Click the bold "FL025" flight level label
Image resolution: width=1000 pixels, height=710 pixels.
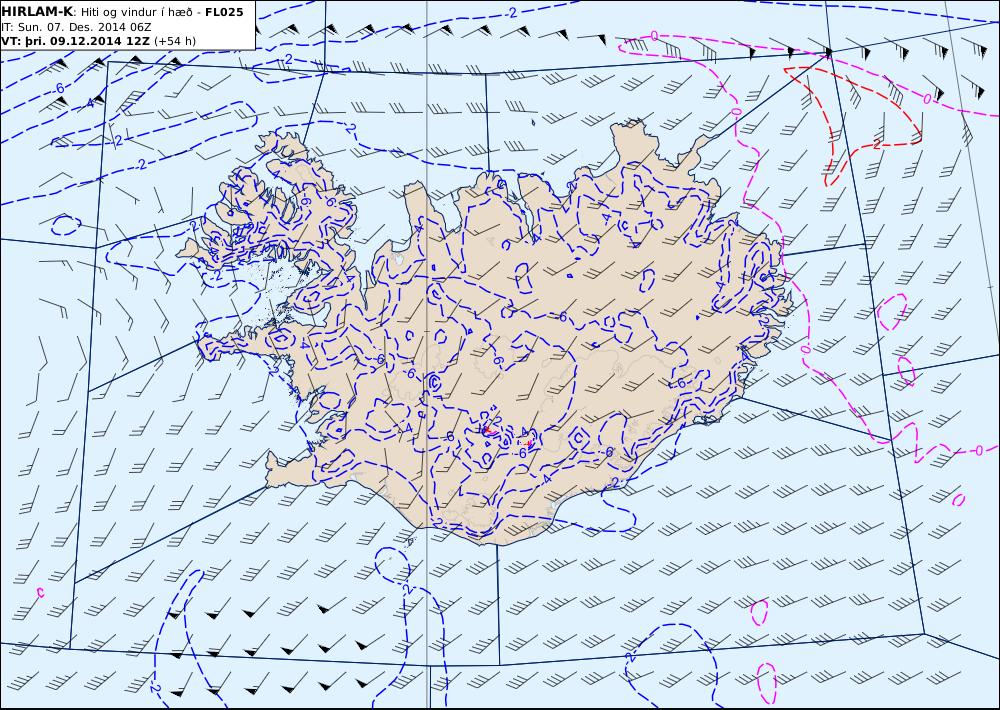click(224, 12)
